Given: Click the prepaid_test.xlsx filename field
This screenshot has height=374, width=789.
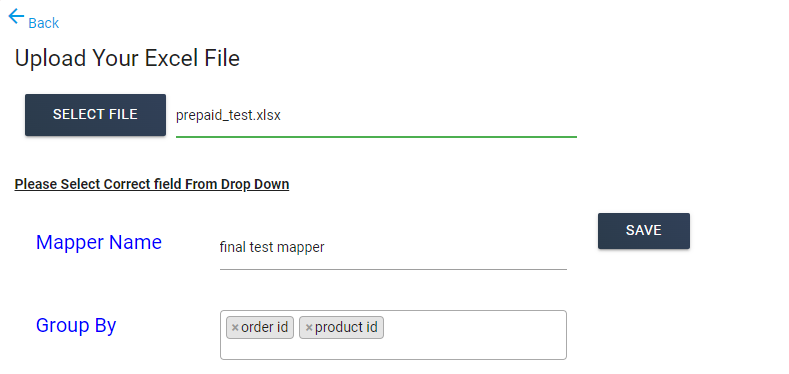Looking at the screenshot, I should click(376, 116).
